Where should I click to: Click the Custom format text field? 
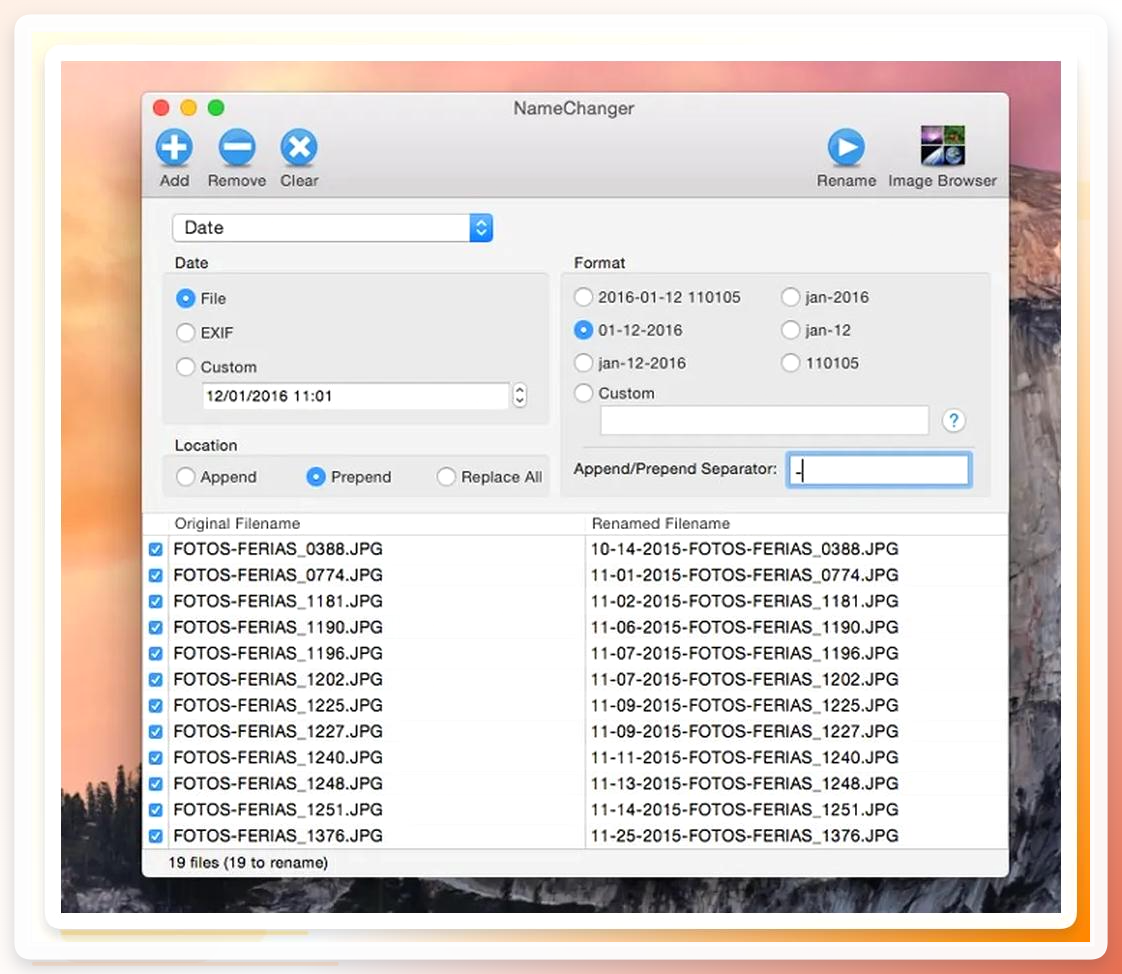[x=764, y=420]
